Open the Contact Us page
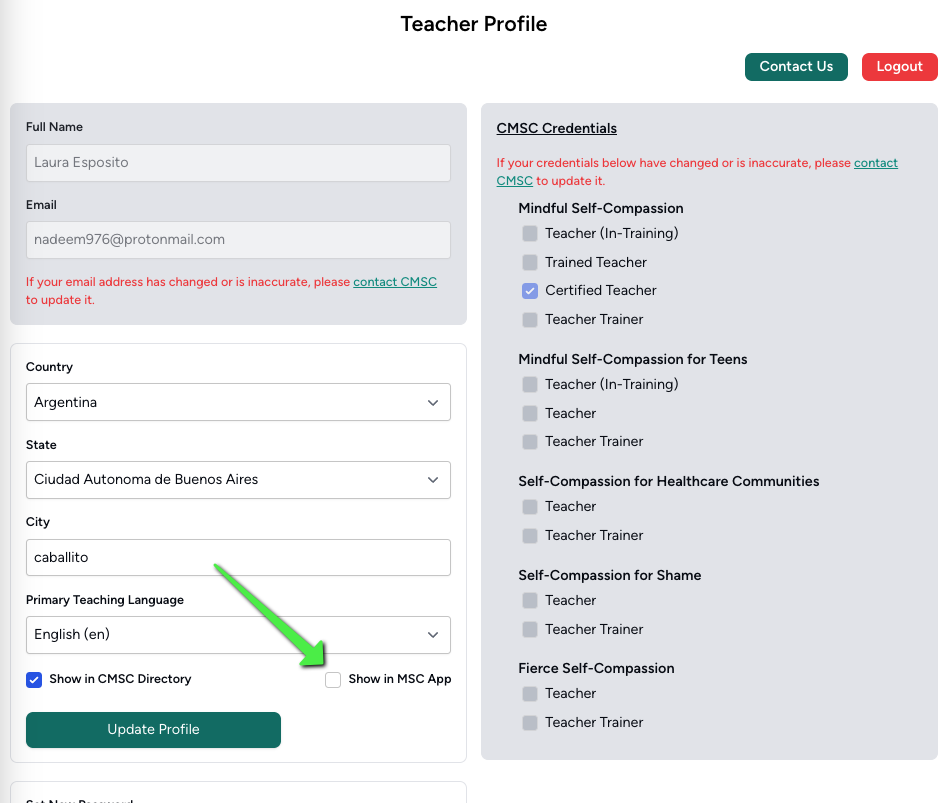Viewport: 951px width, 803px height. coord(796,67)
